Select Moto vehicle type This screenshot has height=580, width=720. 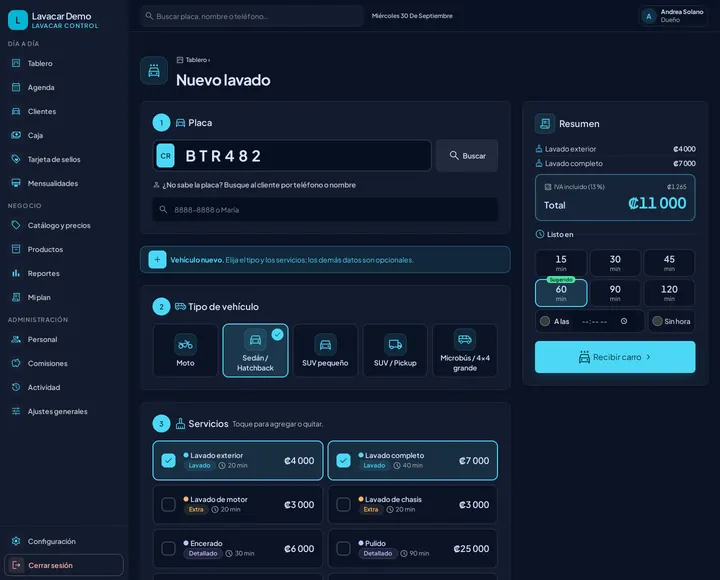[x=185, y=351]
